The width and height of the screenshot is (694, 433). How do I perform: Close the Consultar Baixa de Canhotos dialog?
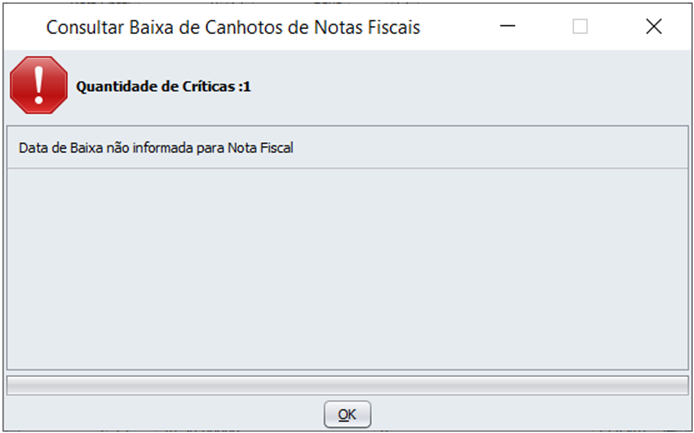[654, 27]
